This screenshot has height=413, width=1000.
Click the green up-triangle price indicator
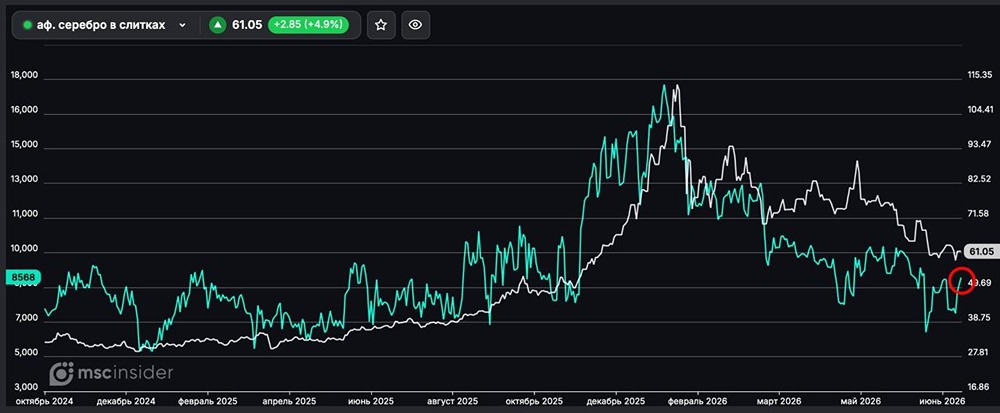coord(218,25)
